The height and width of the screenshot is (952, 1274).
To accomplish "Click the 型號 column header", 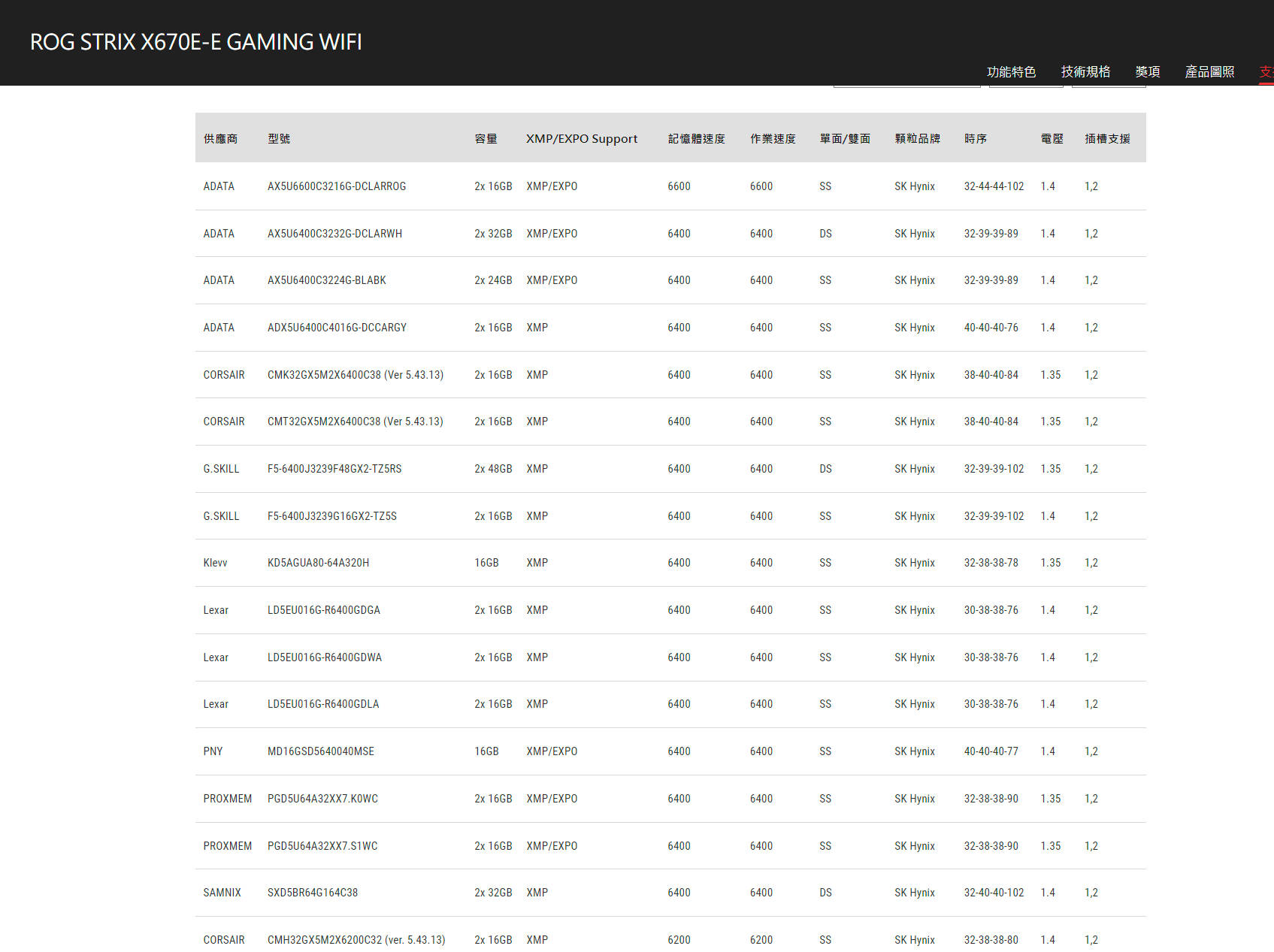I will (x=279, y=138).
